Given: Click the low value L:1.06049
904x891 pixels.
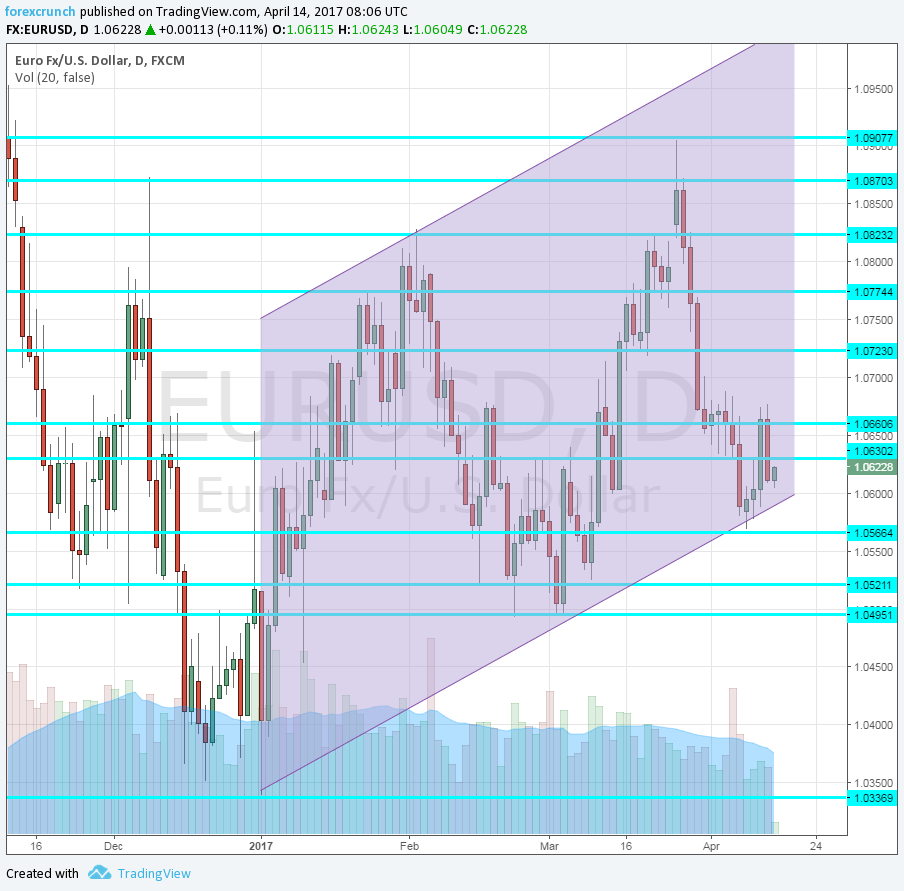Looking at the screenshot, I should pyautogui.click(x=432, y=29).
